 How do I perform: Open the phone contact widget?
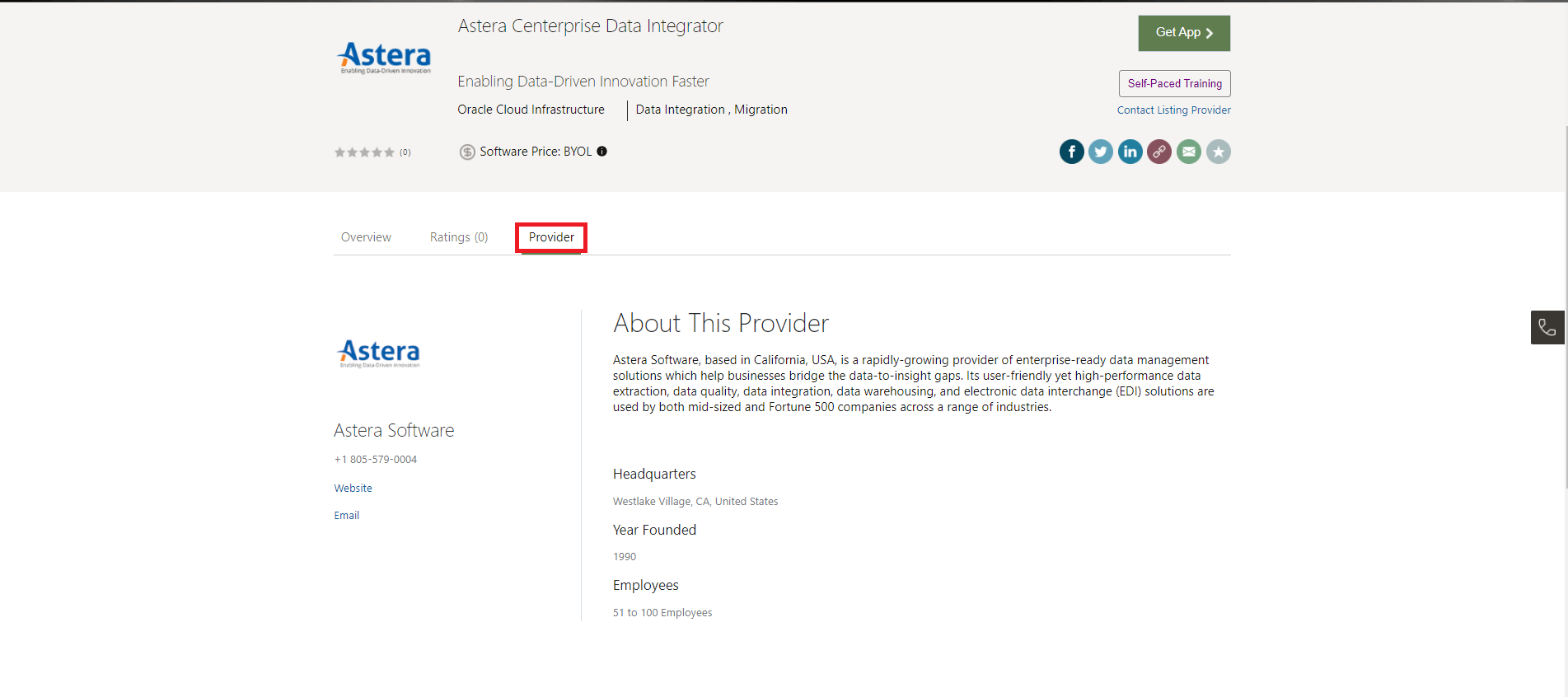click(x=1547, y=327)
